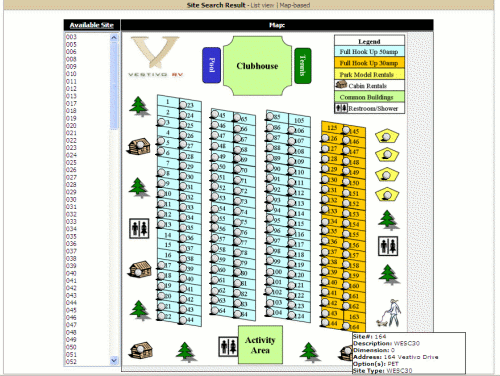500x376 pixels.
Task: Click site 23 marker on the map
Action: 183,105
